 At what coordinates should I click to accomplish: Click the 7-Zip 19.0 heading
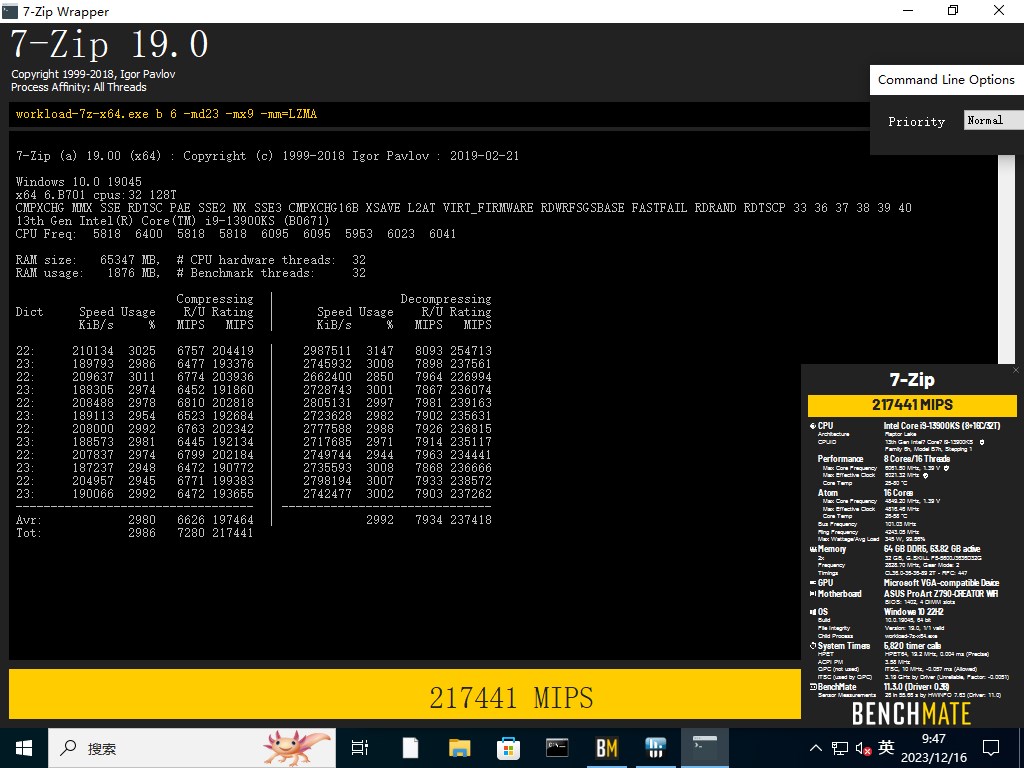109,45
